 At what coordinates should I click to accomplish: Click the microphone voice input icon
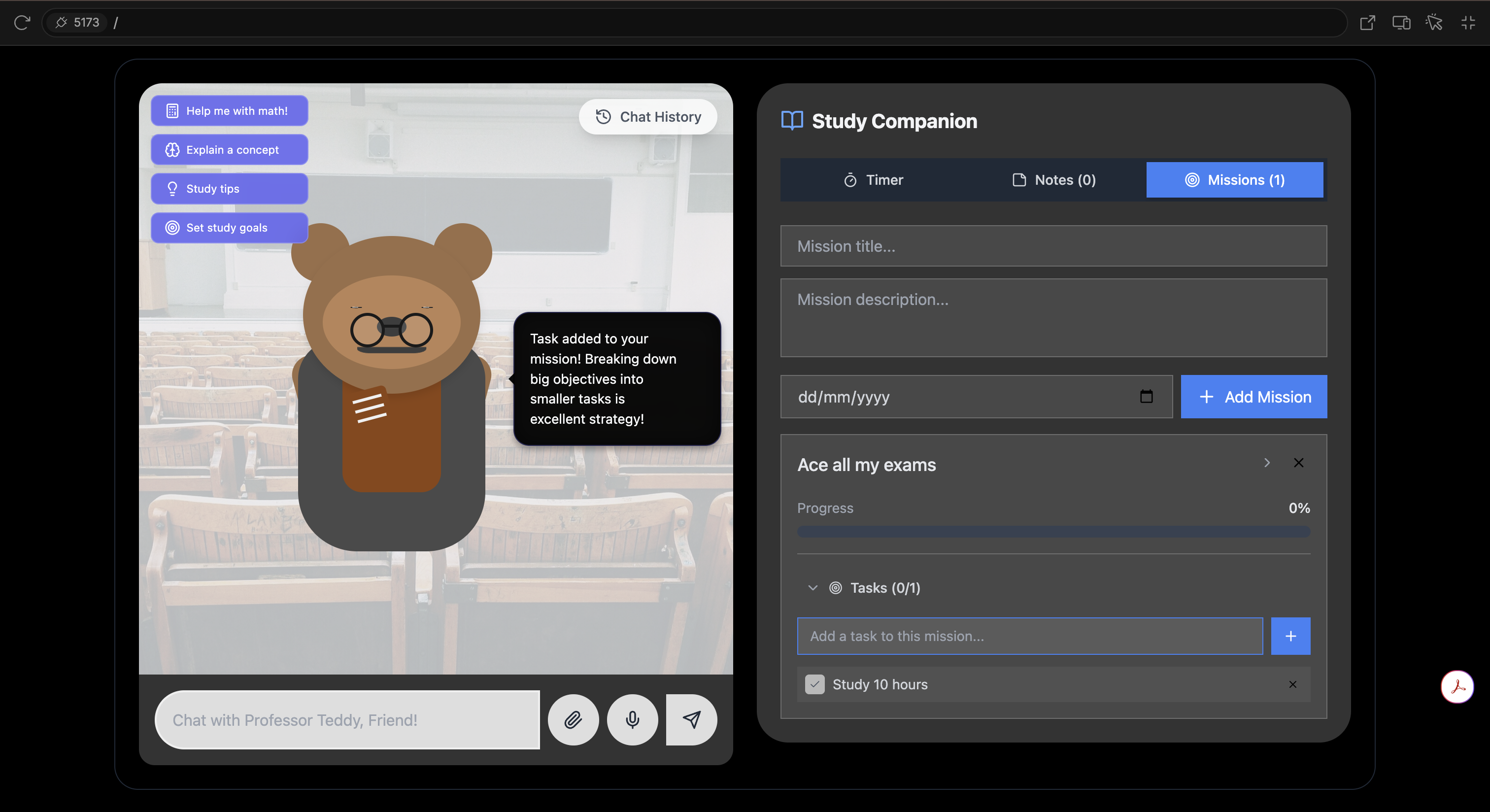click(632, 719)
